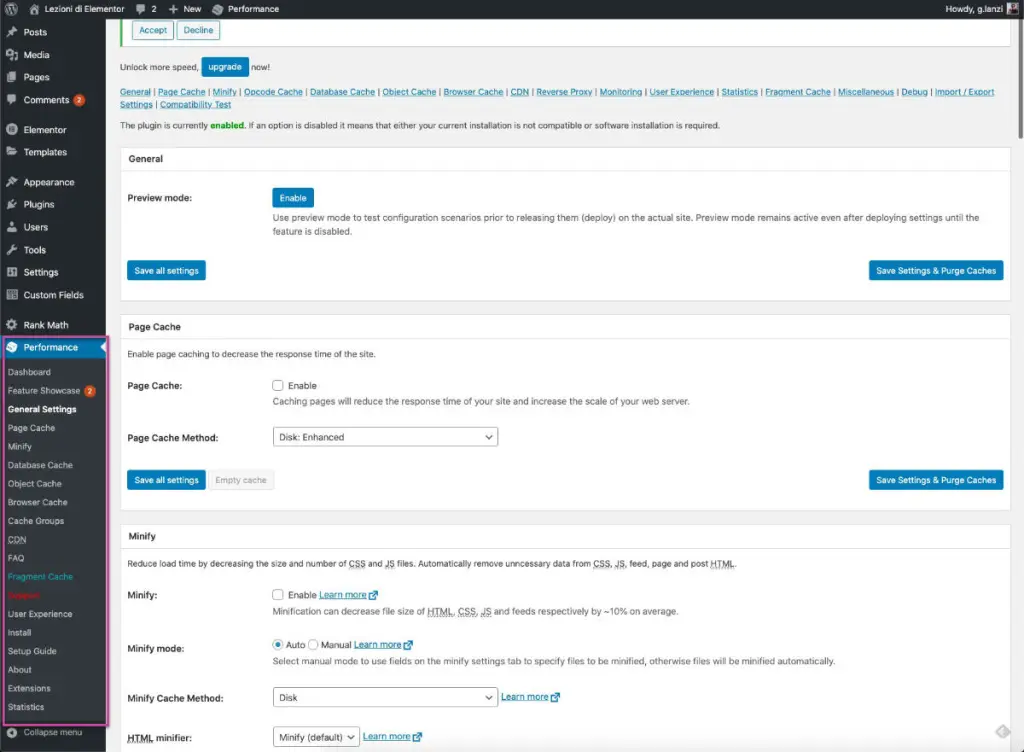This screenshot has width=1024, height=752.
Task: Open Database Cache submenu item
Action: (x=40, y=465)
